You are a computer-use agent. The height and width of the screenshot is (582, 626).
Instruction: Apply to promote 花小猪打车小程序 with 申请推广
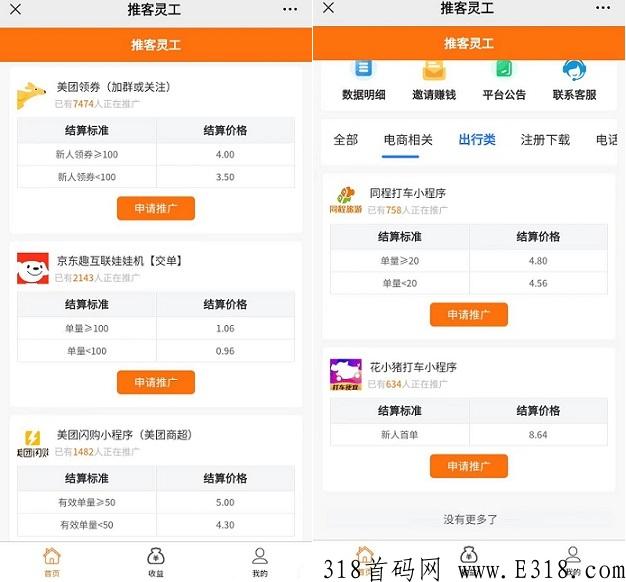469,466
